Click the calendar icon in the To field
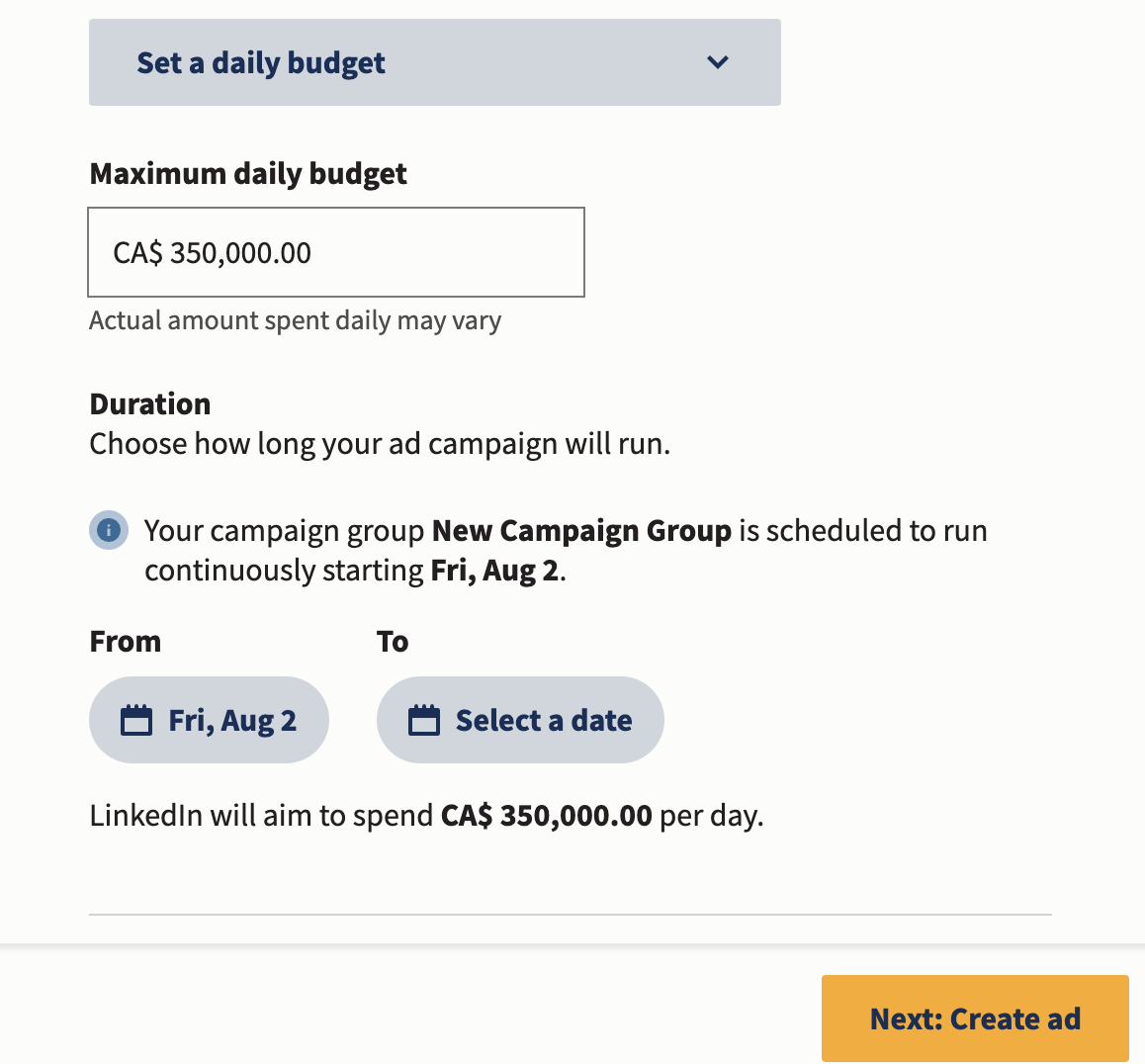1145x1064 pixels. [x=421, y=719]
